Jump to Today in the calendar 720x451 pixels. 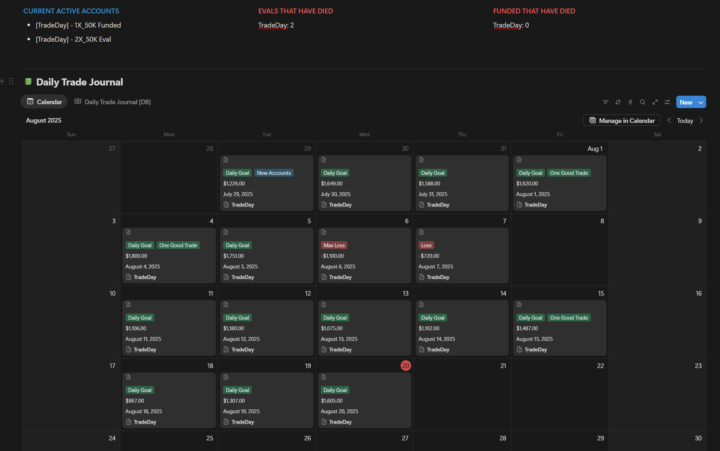point(685,120)
